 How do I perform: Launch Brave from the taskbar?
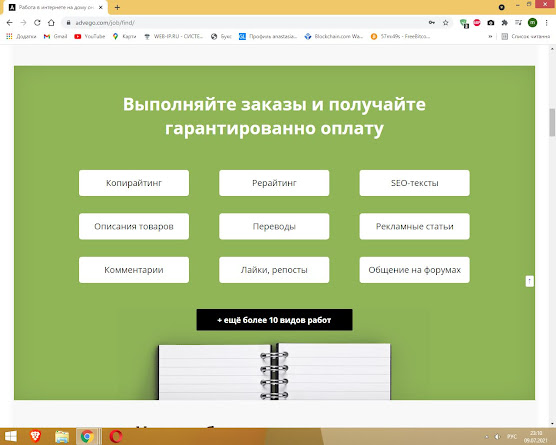click(x=35, y=436)
